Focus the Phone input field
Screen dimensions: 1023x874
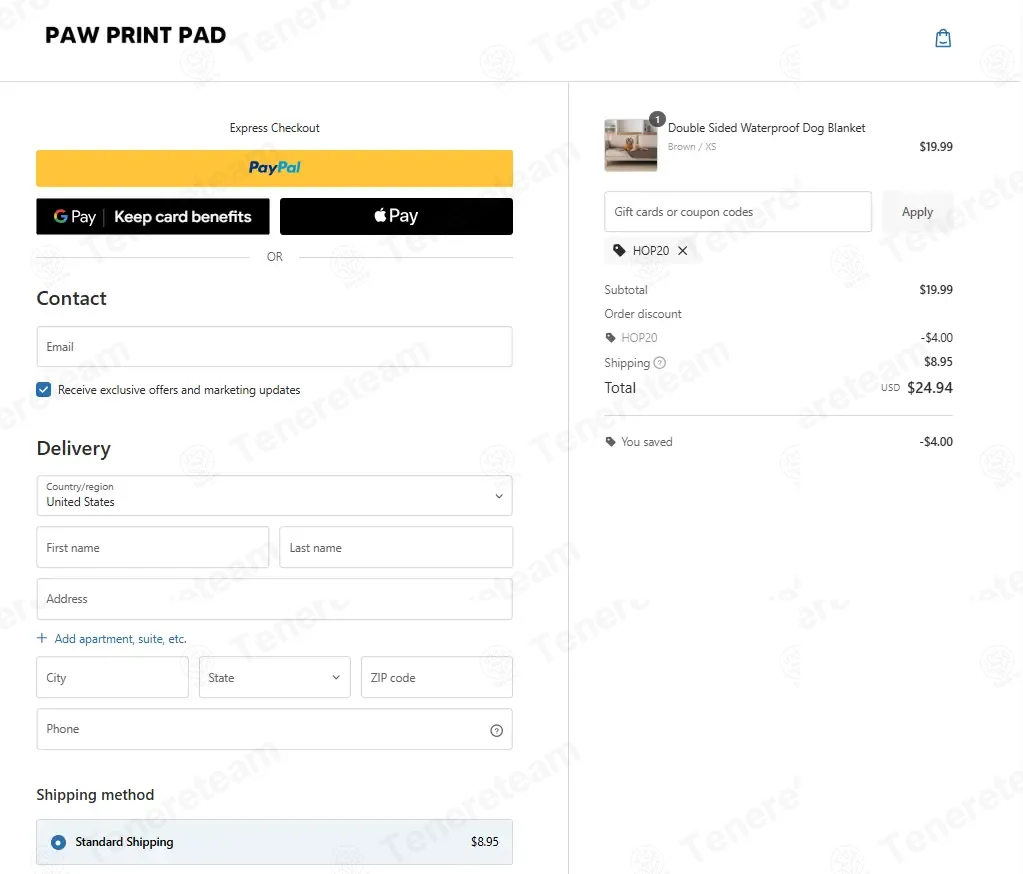click(275, 729)
